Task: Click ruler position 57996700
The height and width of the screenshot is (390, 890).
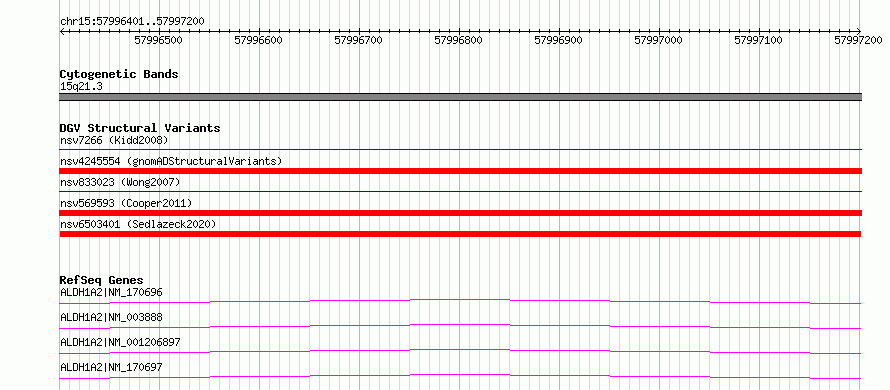Action: coord(359,40)
